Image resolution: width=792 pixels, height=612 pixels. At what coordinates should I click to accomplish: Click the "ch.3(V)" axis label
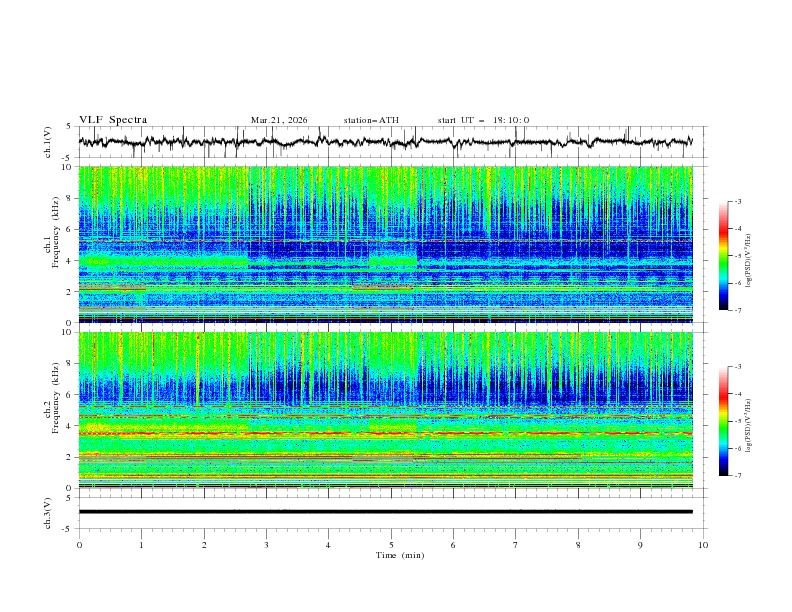pyautogui.click(x=48, y=513)
